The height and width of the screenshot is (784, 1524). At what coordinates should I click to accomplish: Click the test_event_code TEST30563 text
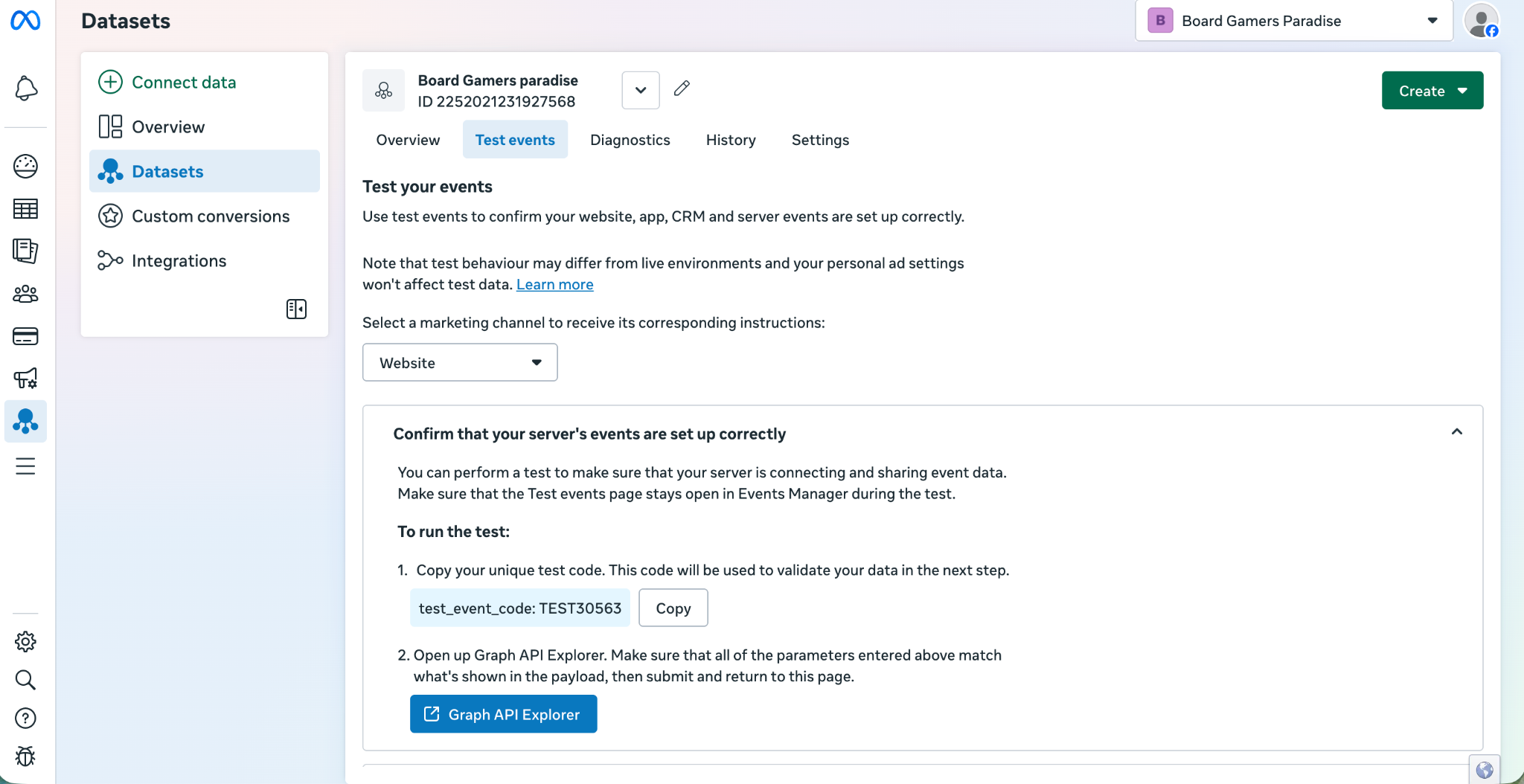point(520,608)
